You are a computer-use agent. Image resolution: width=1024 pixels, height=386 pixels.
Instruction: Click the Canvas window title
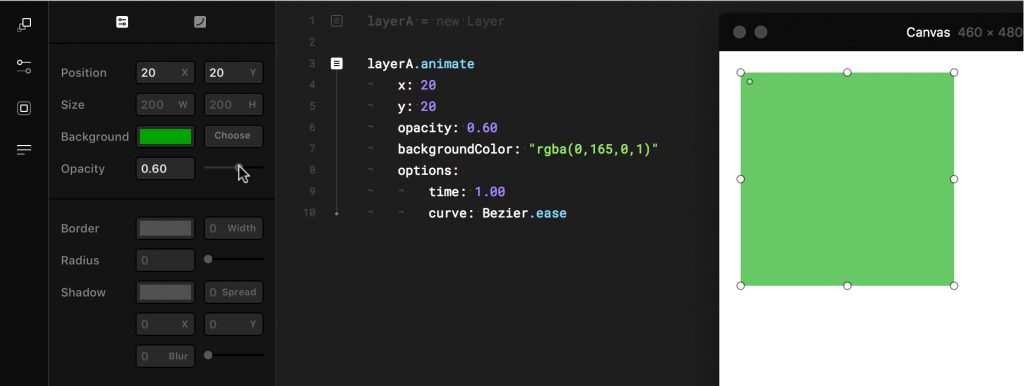pyautogui.click(x=928, y=32)
